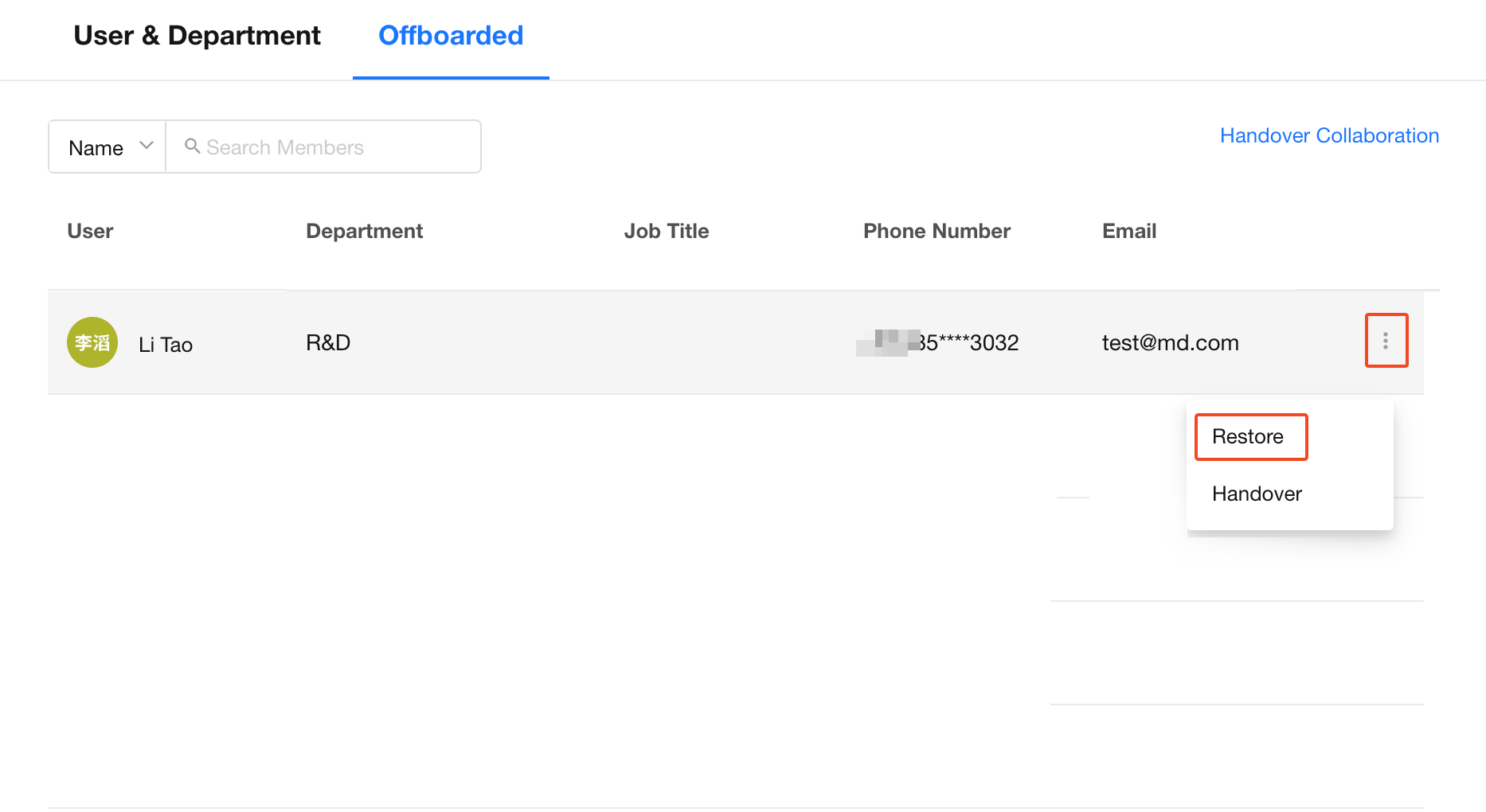
Task: Click the Email column header
Action: point(1129,231)
